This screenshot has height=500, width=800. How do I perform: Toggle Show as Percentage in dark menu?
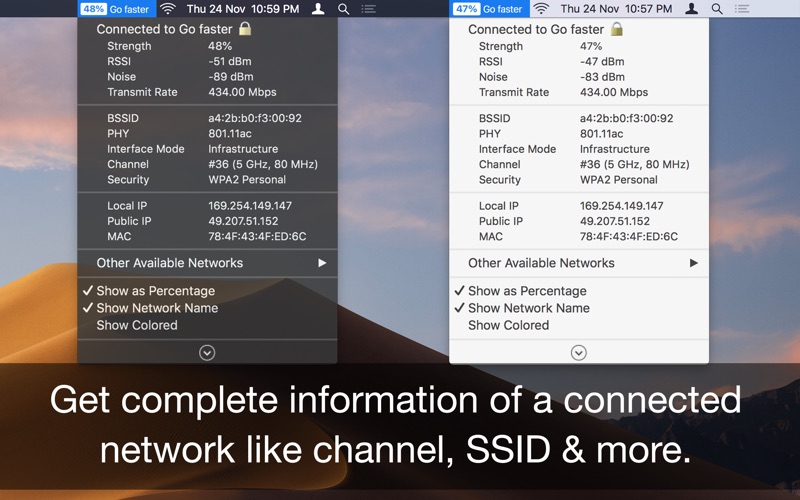pos(155,291)
